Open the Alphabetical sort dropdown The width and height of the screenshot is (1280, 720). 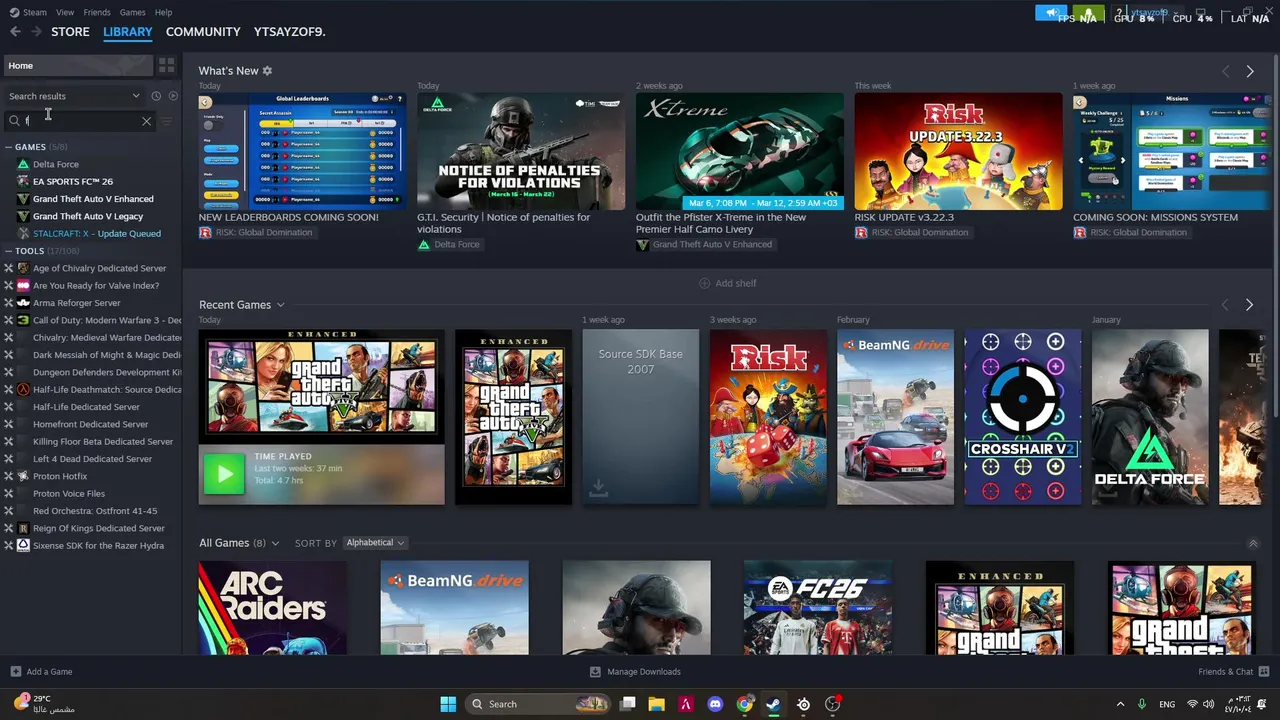(375, 543)
